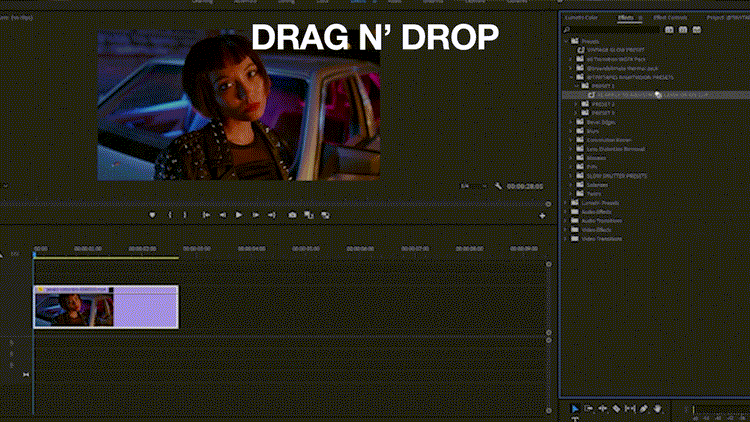Switch to the Project panel tab
Image resolution: width=750 pixels, height=422 pixels.
(x=728, y=18)
